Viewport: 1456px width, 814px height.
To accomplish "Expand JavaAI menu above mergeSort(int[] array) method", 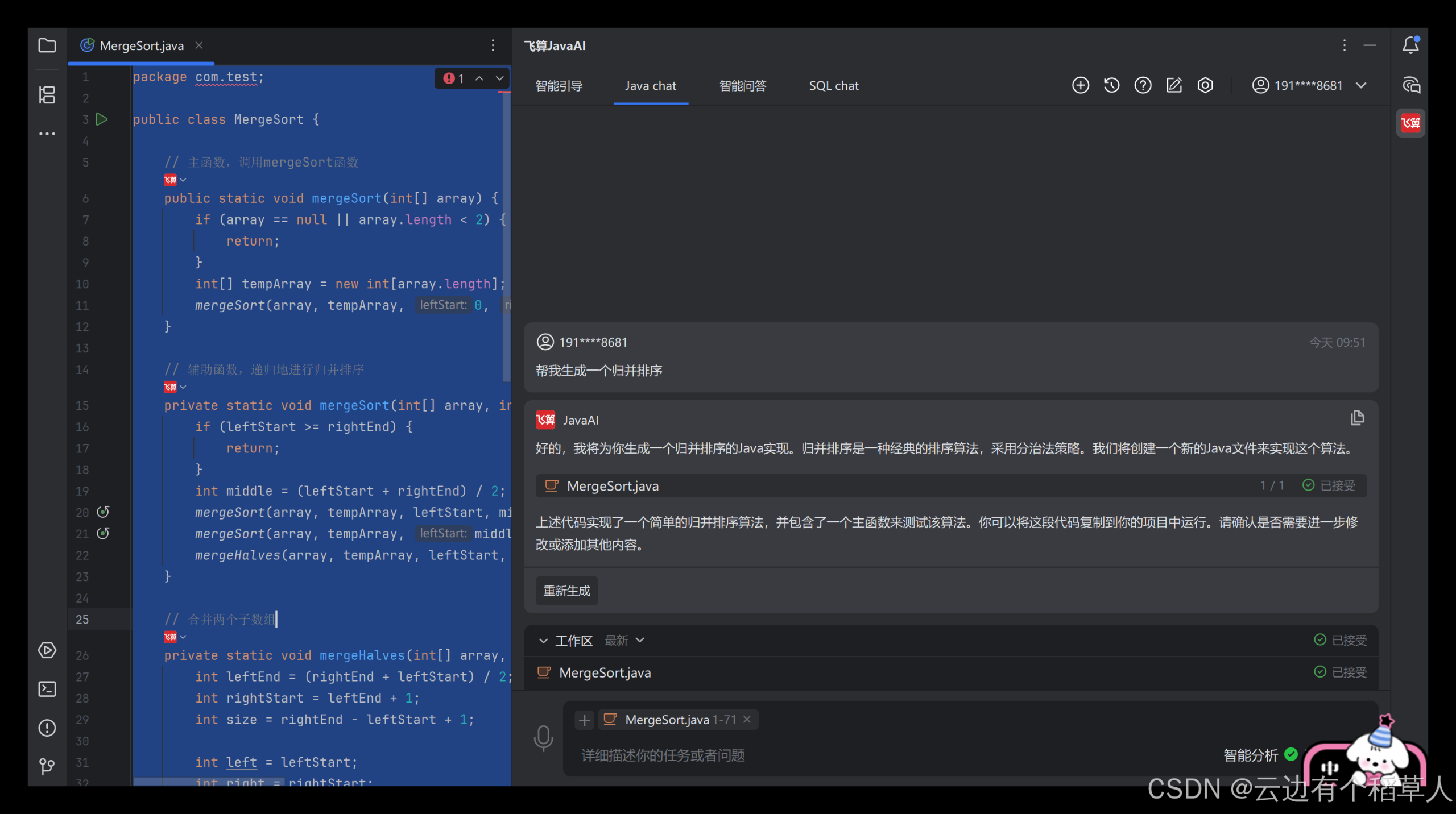I will 175,180.
